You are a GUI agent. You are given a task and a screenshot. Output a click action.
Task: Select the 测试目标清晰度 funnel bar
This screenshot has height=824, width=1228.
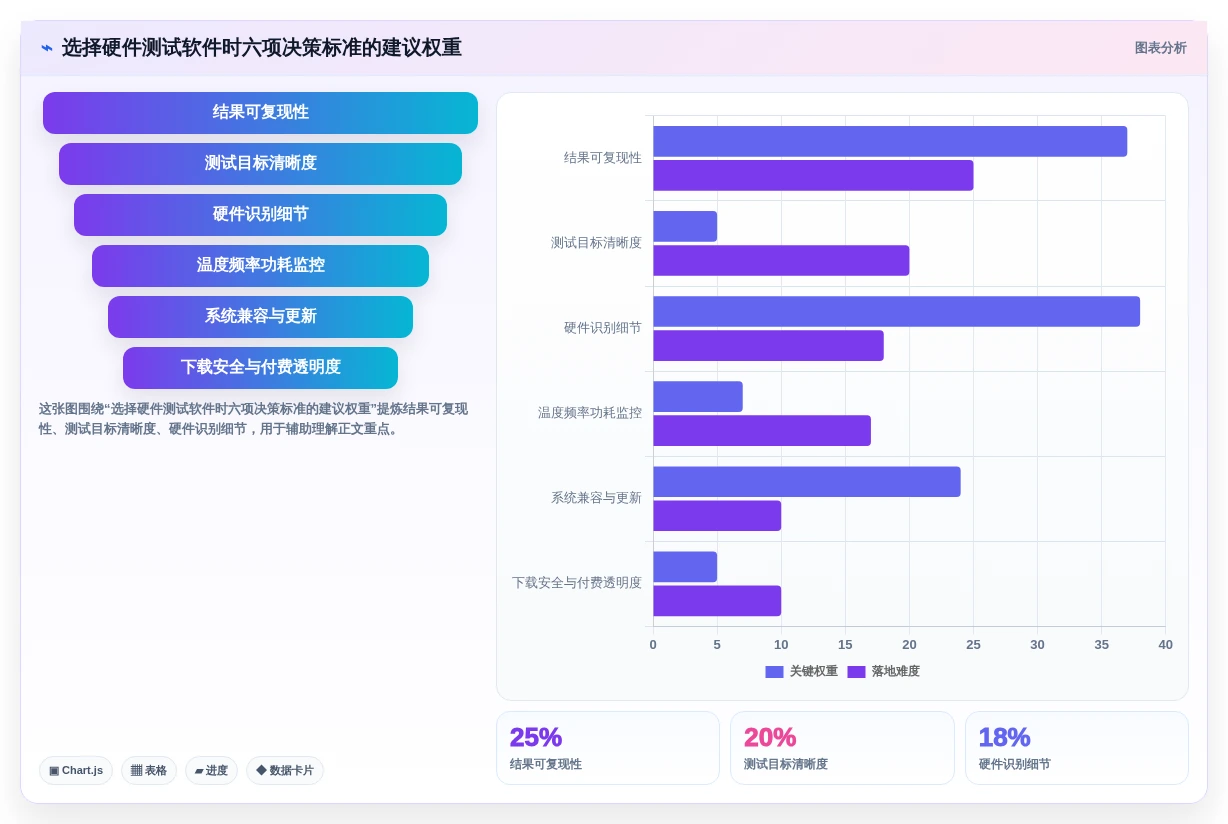(260, 164)
